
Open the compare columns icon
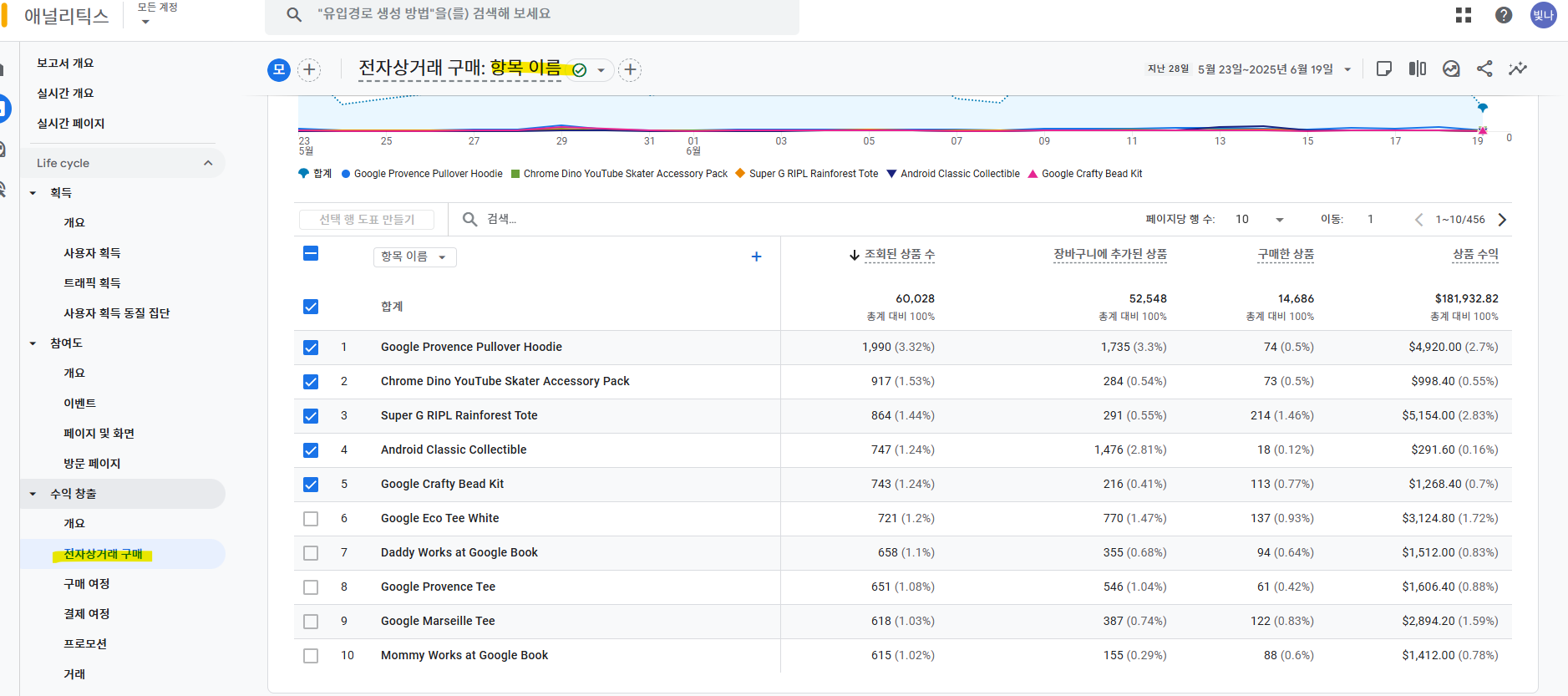point(1418,69)
